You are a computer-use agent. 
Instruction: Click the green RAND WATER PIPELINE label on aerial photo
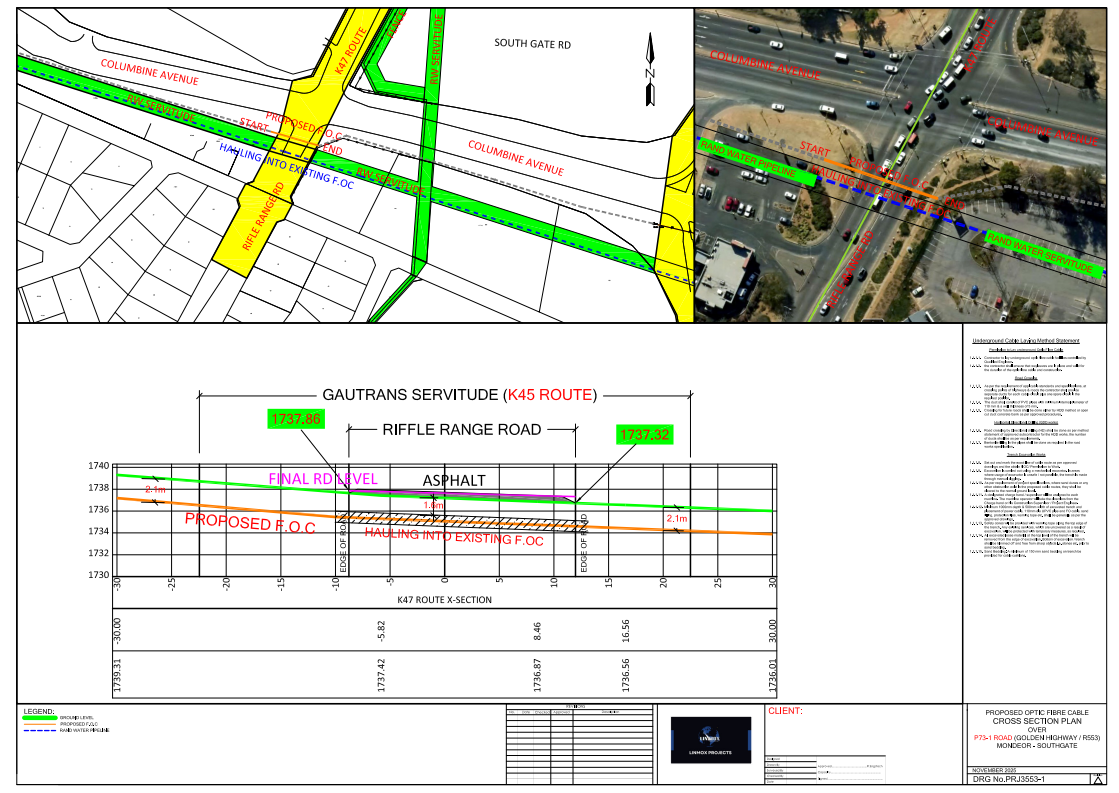point(748,161)
